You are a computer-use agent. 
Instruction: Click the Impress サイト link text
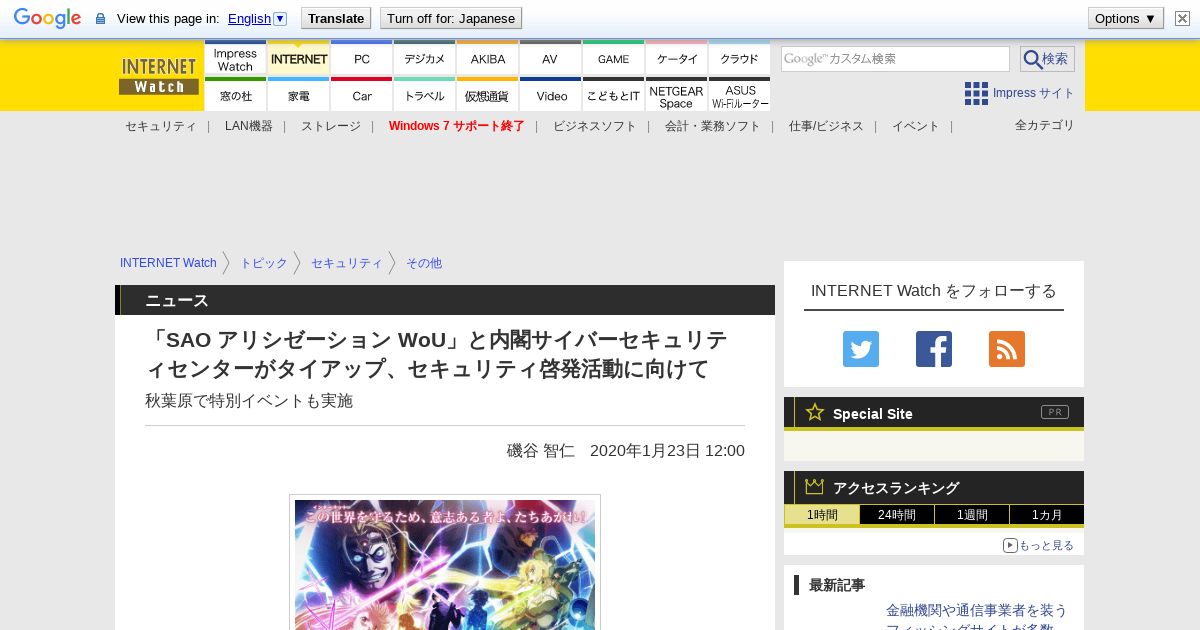pyautogui.click(x=1033, y=93)
